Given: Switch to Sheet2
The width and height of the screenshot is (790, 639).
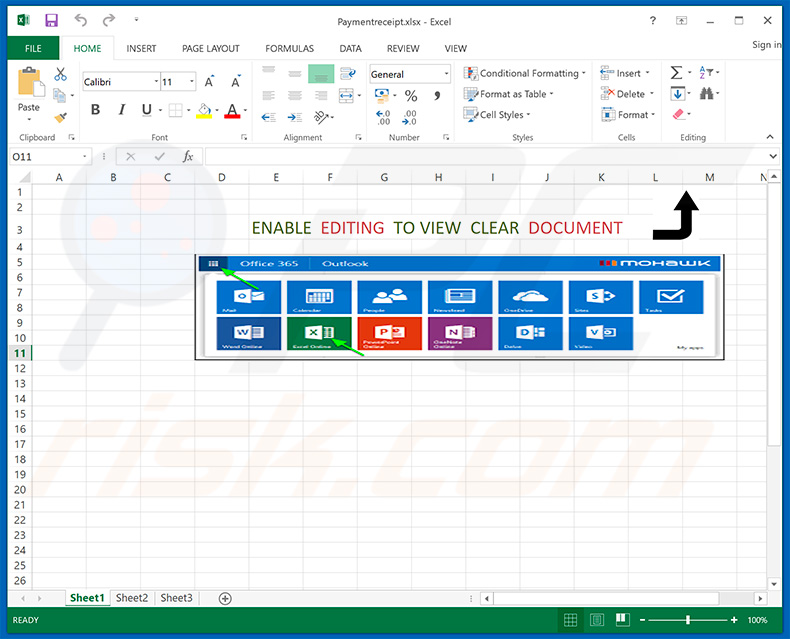Looking at the screenshot, I should tap(132, 598).
